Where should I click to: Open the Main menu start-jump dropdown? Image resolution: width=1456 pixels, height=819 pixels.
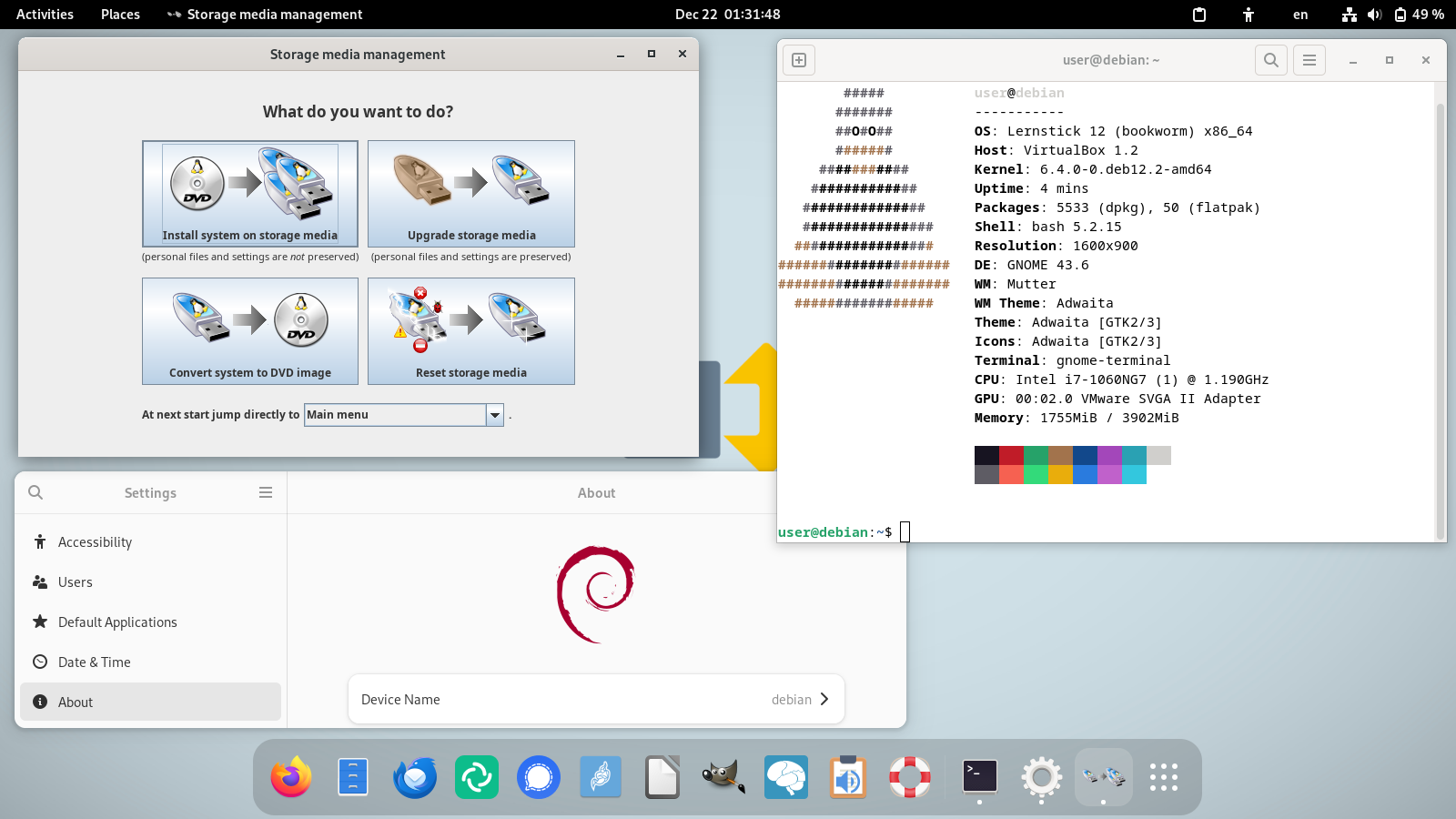(x=404, y=415)
